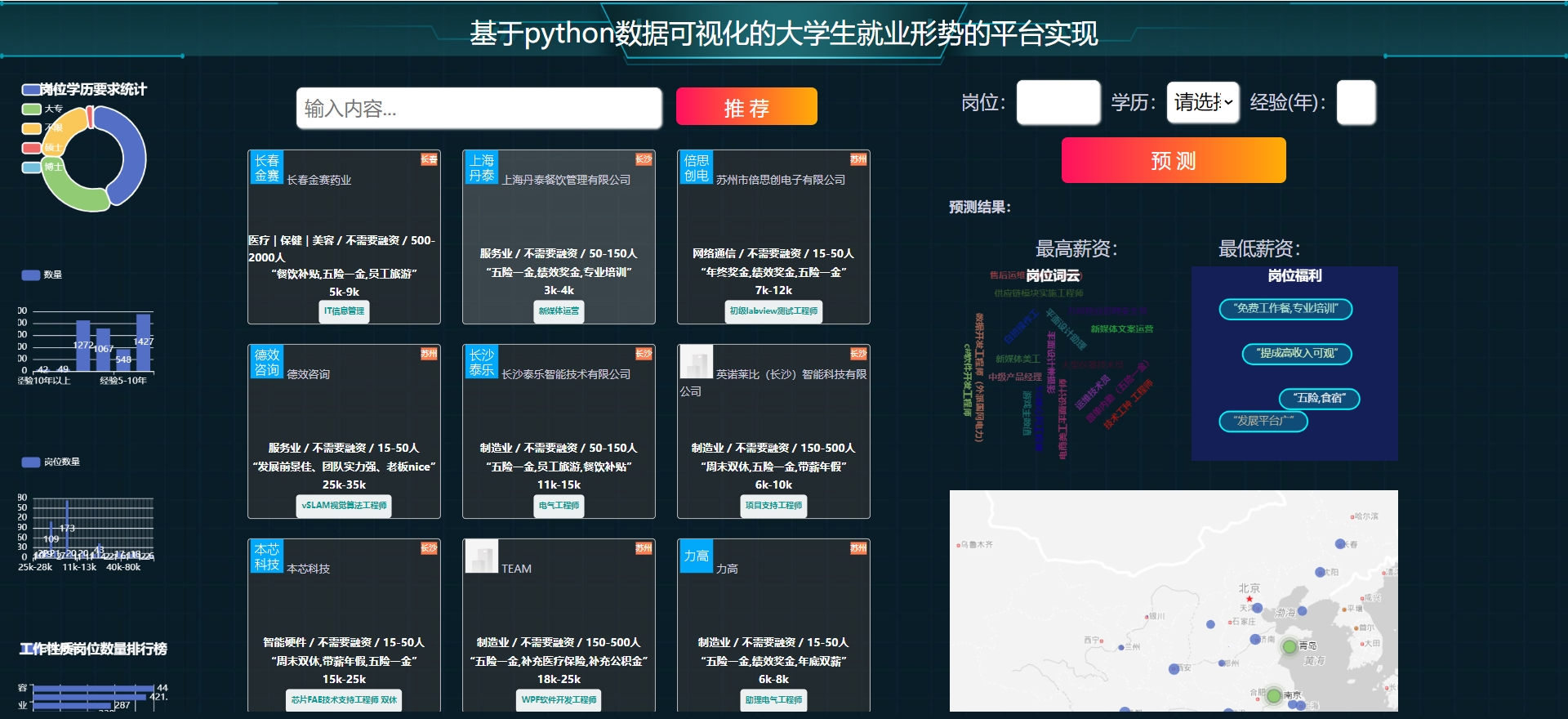
Task: Click the 1427 bar in experience chart
Action: 143,342
